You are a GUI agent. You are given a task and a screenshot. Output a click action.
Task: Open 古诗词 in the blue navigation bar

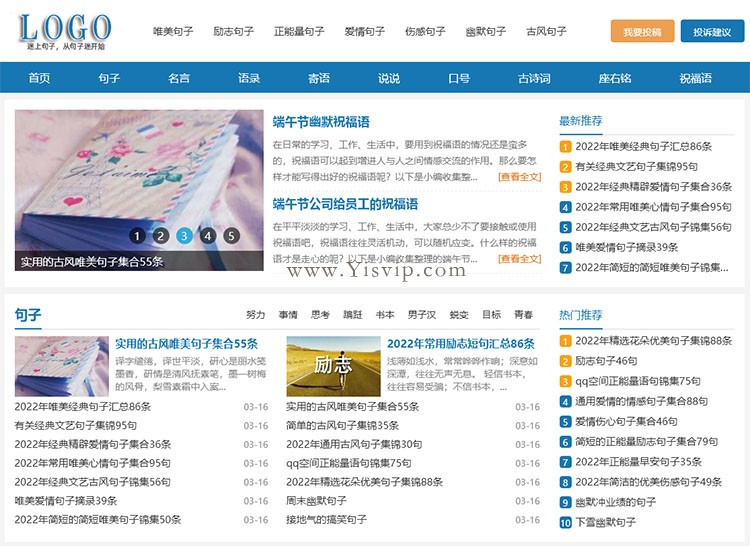tap(534, 78)
